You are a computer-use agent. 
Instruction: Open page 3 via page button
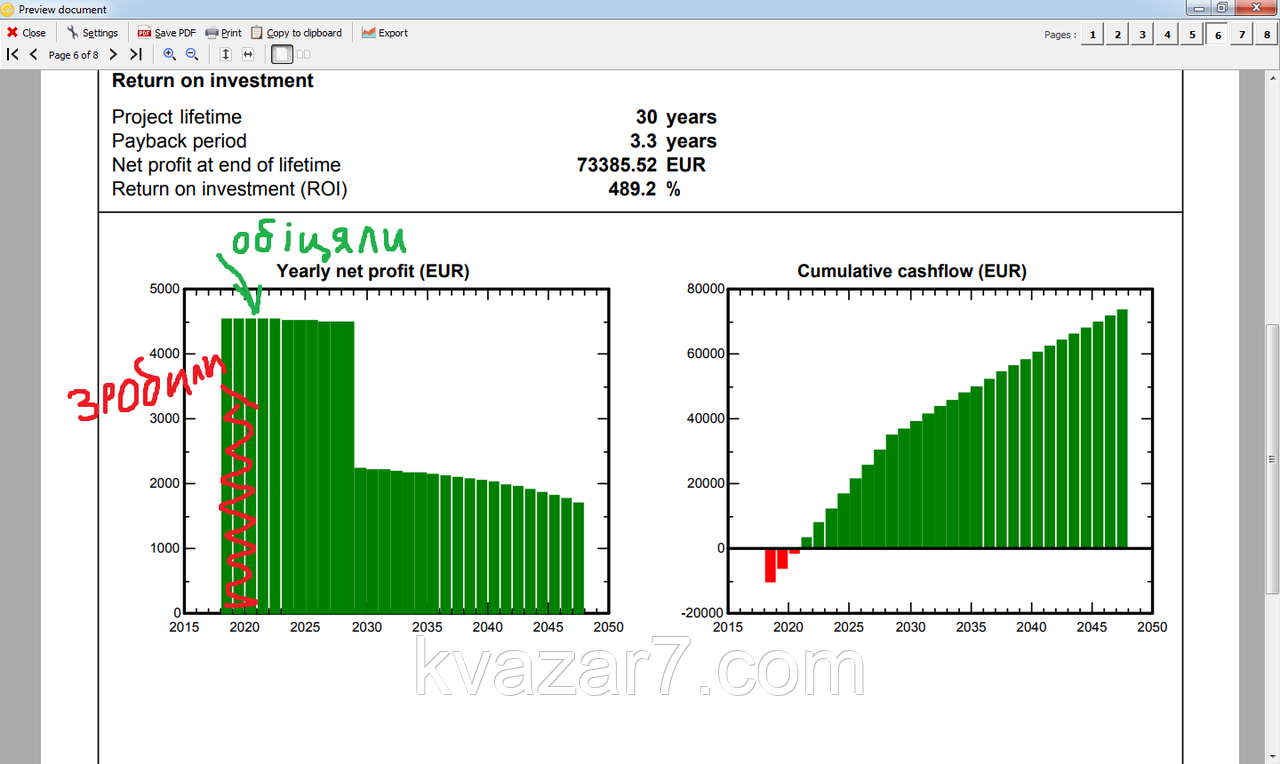tap(1143, 35)
